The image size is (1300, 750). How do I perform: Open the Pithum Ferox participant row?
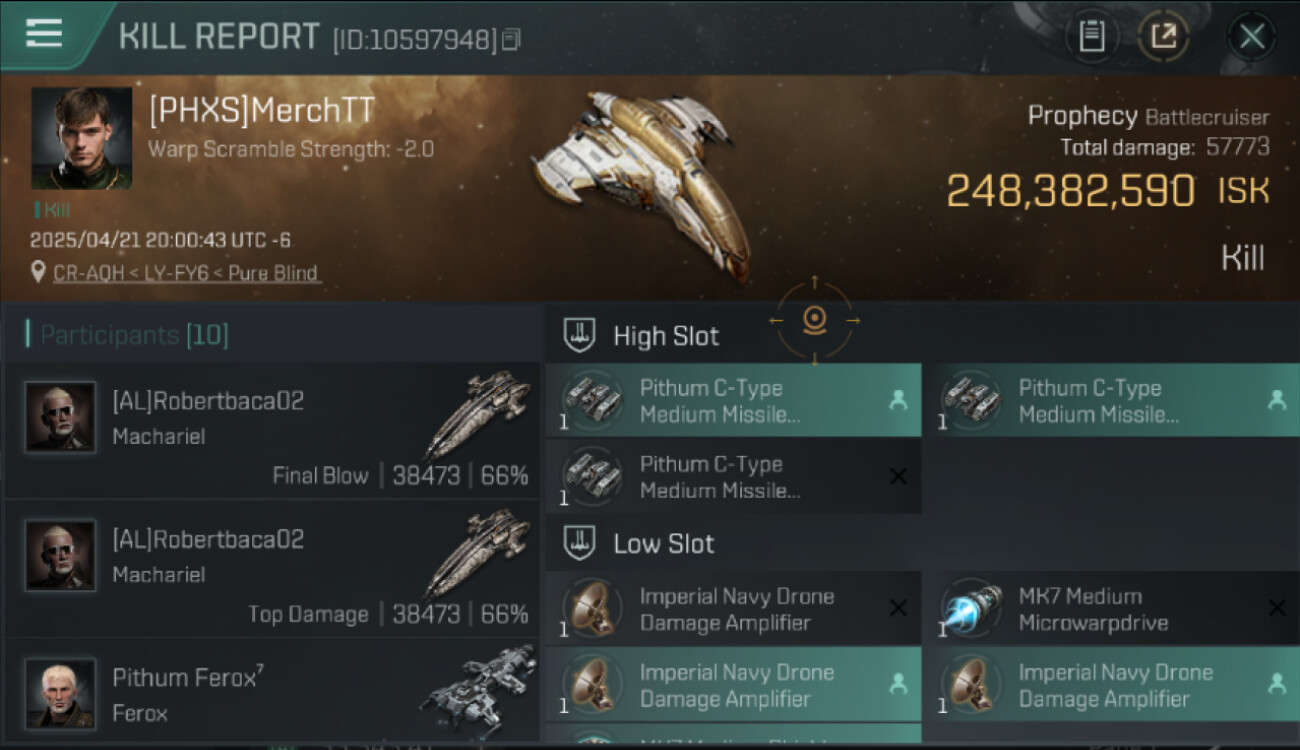[272, 692]
